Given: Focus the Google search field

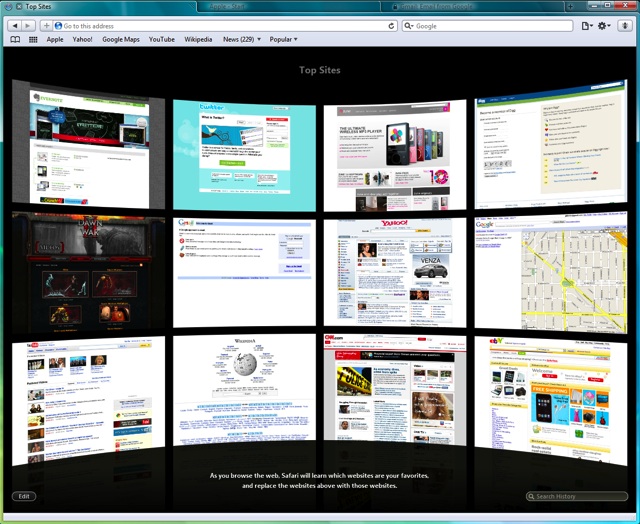Looking at the screenshot, I should pyautogui.click(x=487, y=26).
